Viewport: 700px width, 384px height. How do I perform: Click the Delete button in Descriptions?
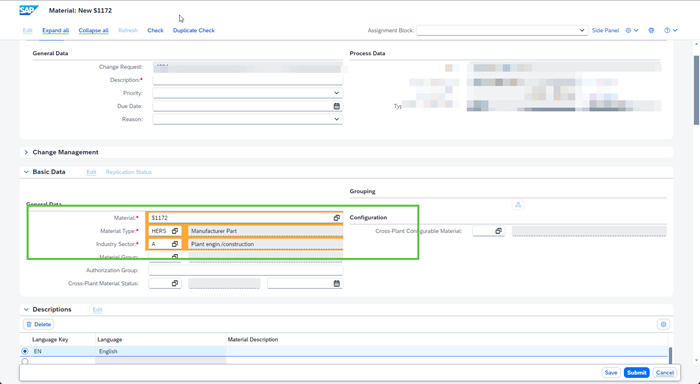pos(38,324)
